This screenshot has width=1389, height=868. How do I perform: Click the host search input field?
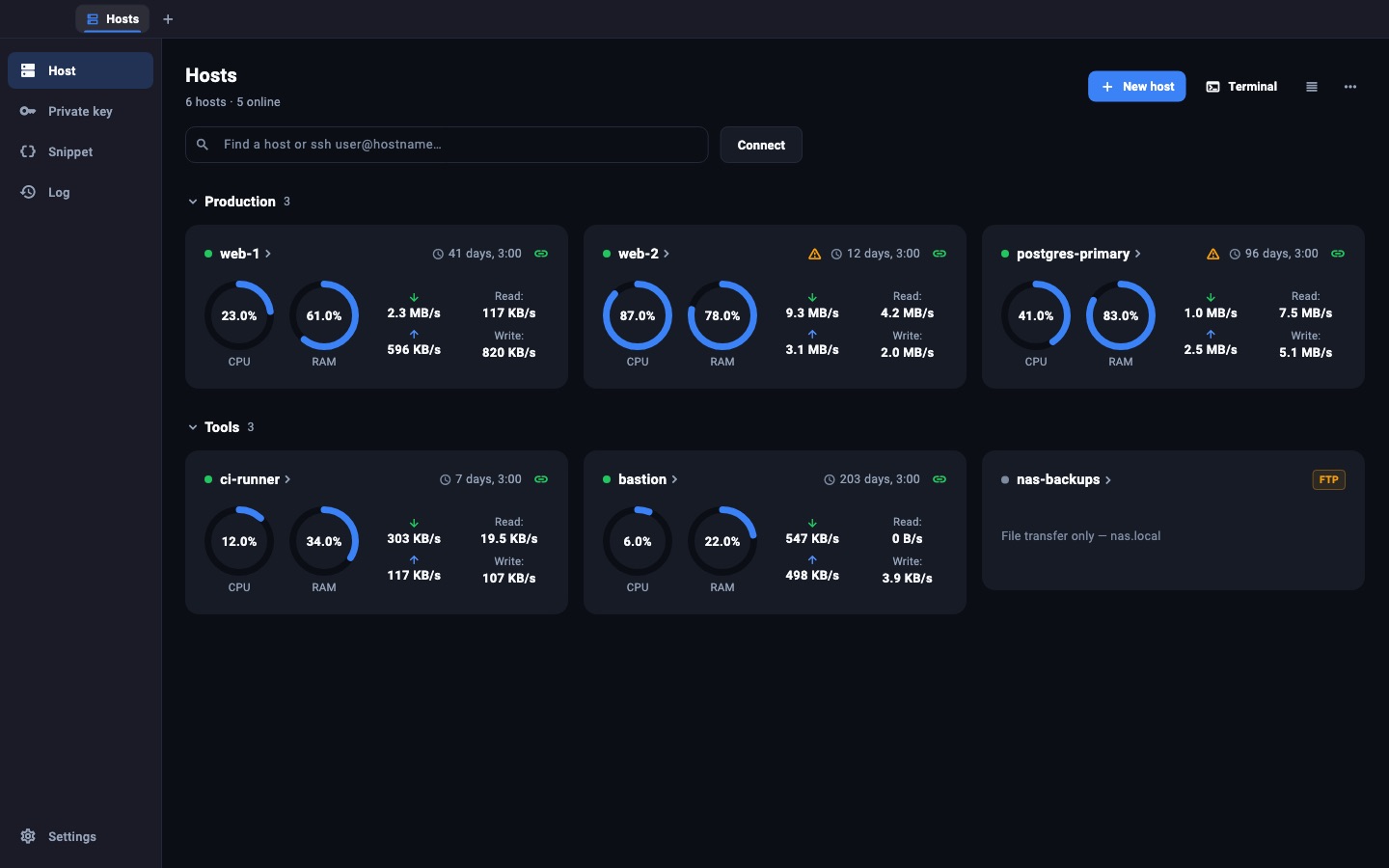tap(447, 145)
